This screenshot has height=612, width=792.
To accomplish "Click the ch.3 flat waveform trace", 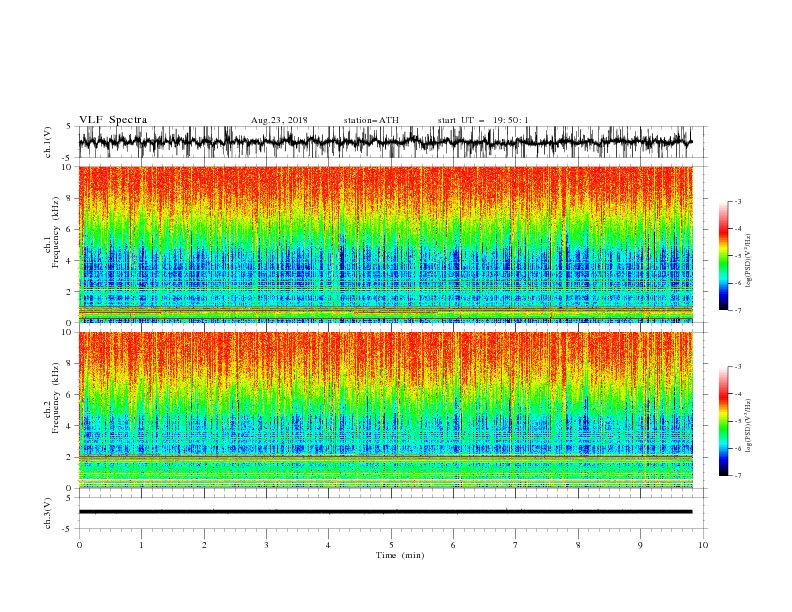I will [385, 512].
